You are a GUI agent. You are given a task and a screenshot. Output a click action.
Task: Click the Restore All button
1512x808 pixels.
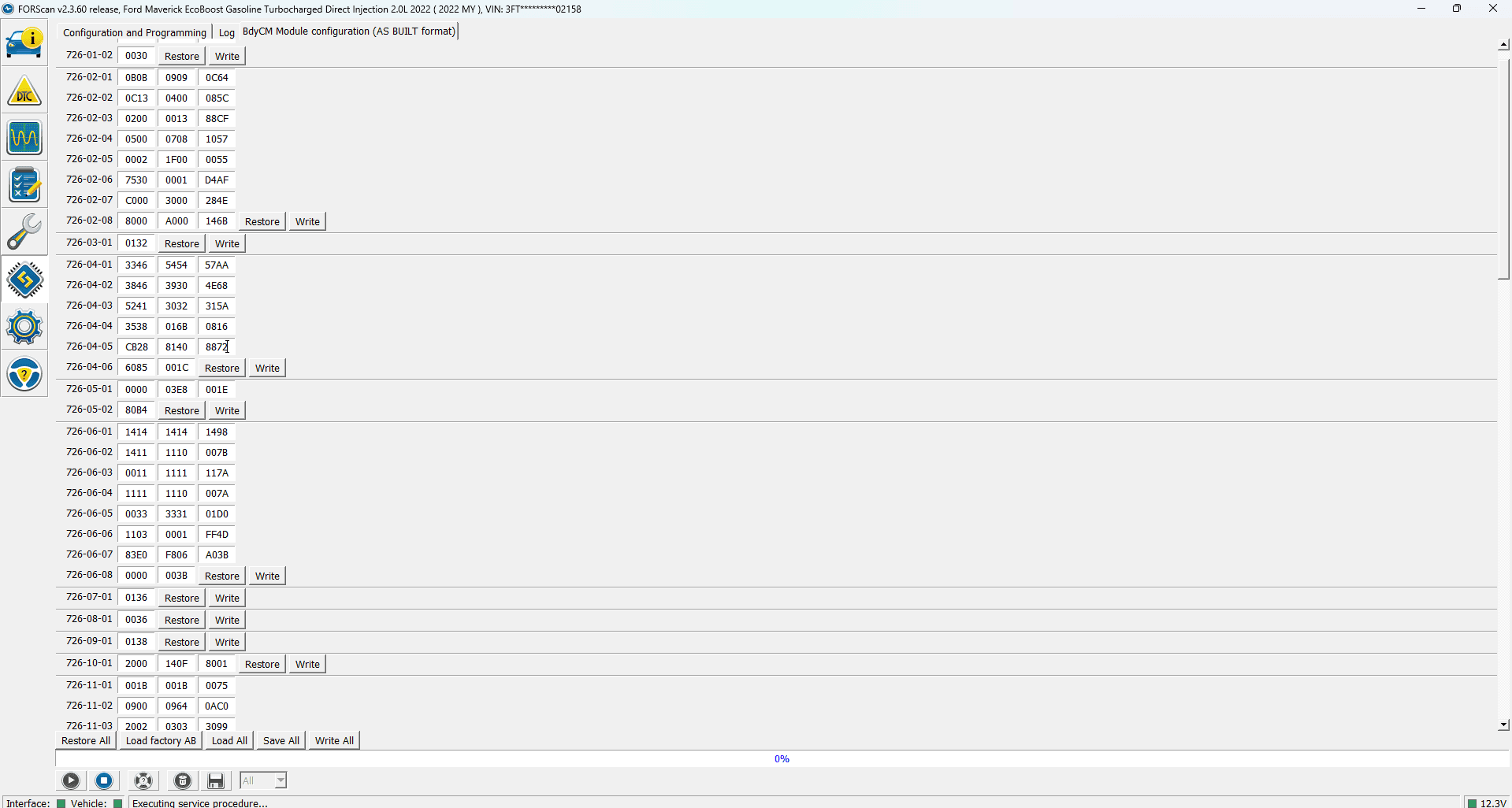coord(86,740)
